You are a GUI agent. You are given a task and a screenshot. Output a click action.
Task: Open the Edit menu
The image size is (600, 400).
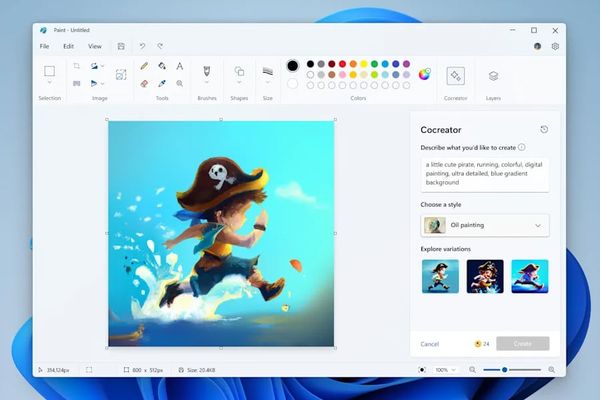pyautogui.click(x=68, y=46)
